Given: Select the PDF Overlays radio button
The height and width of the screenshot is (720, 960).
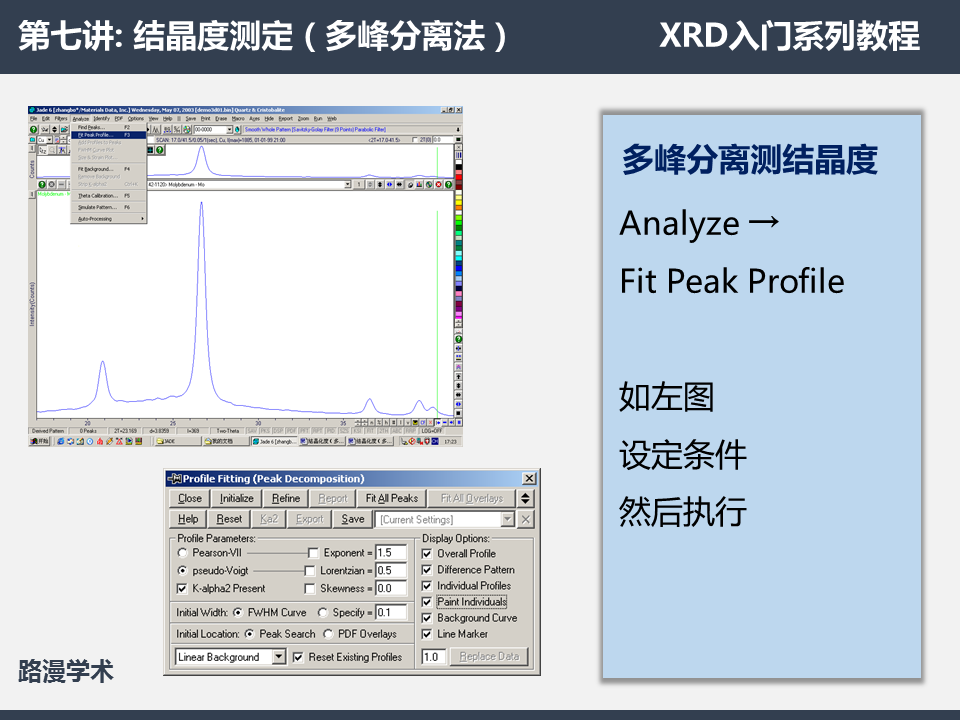Looking at the screenshot, I should click(328, 634).
